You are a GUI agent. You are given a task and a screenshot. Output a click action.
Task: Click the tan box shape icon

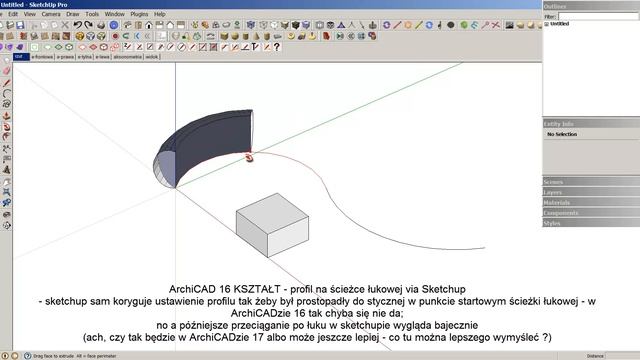click(x=224, y=36)
